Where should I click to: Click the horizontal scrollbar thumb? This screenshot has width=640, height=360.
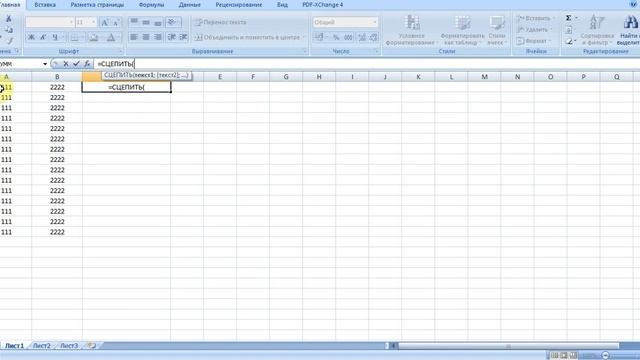point(509,346)
